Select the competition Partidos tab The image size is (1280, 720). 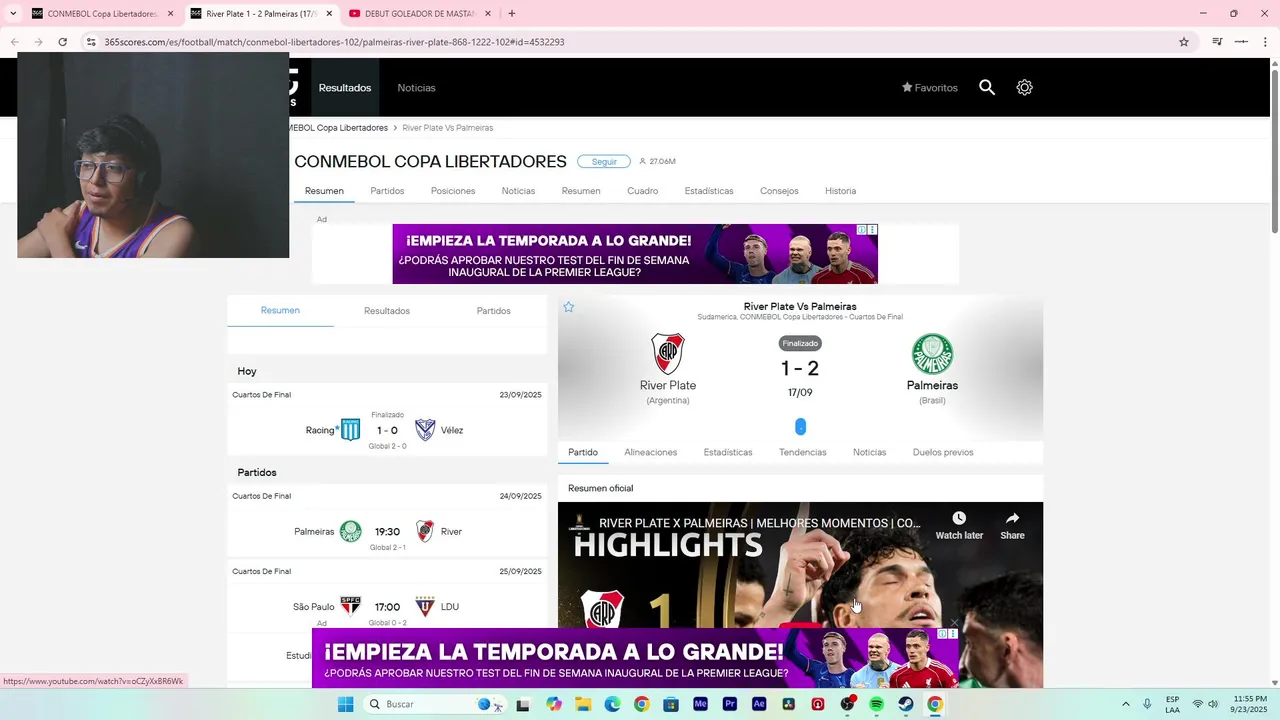pyautogui.click(x=387, y=191)
